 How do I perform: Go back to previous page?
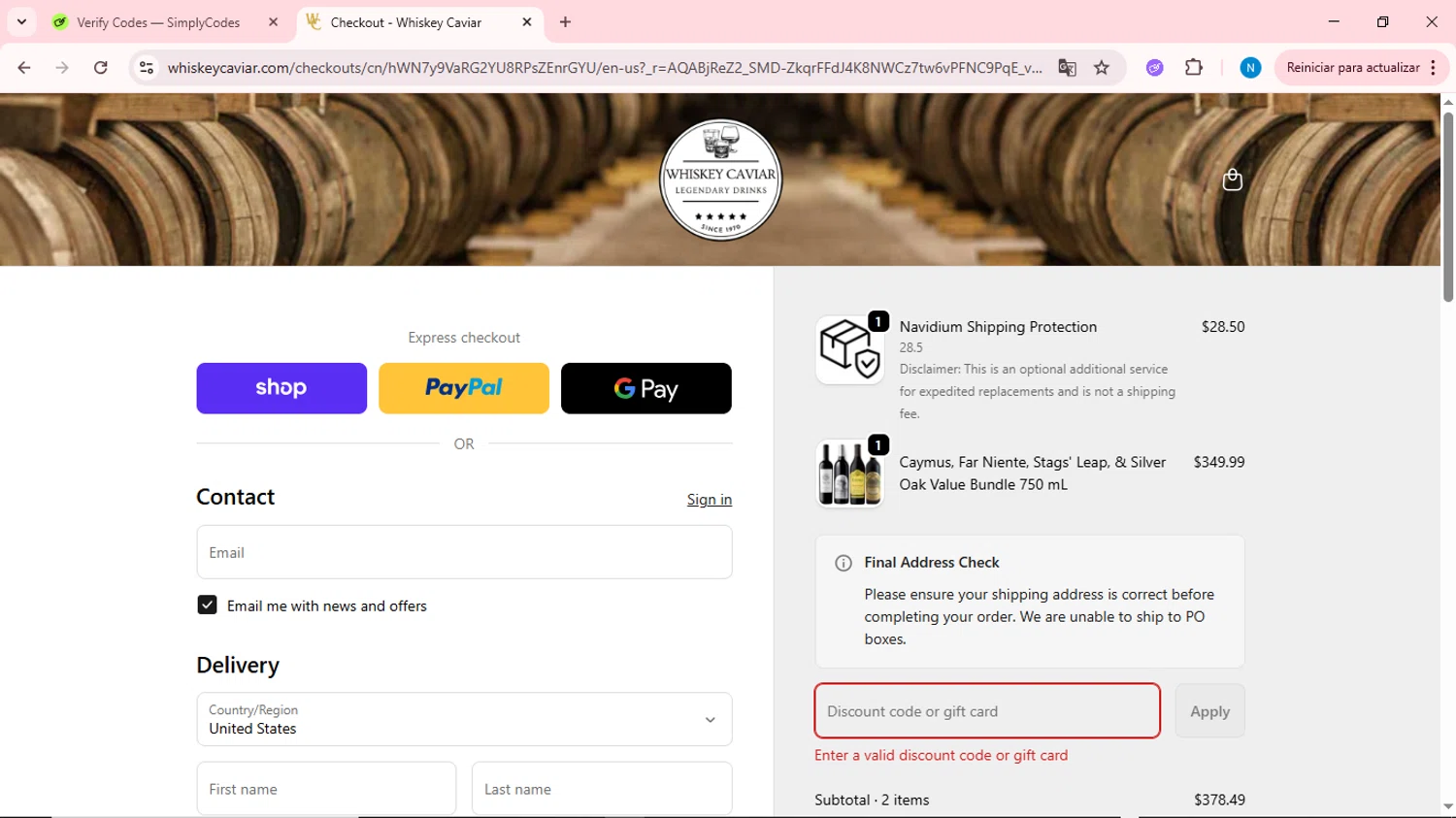pos(24,68)
